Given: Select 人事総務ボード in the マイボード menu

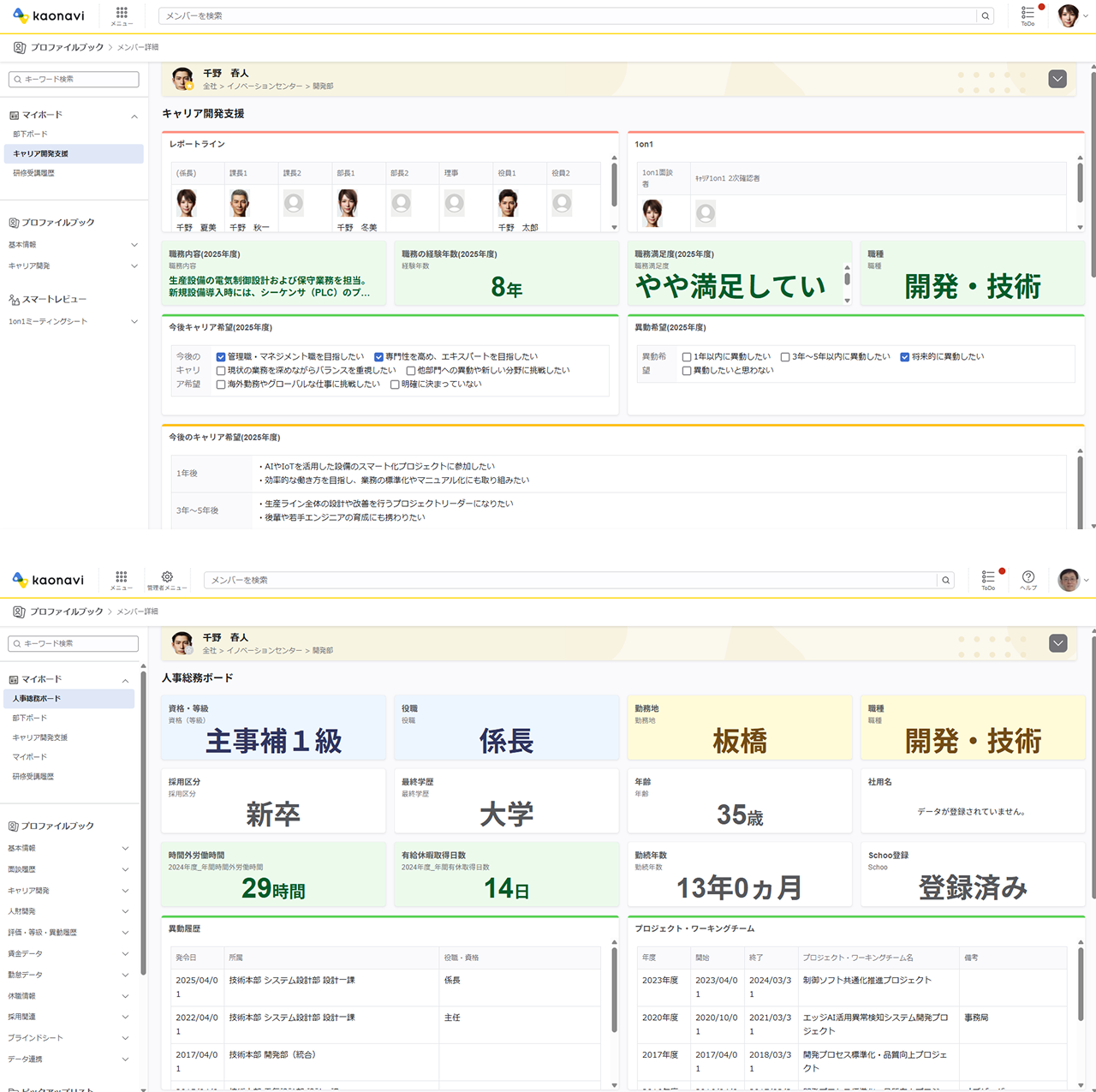Looking at the screenshot, I should click(37, 699).
